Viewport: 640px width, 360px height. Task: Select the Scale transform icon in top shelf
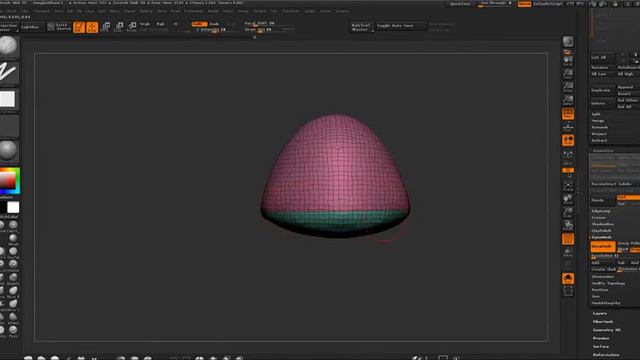(118, 27)
